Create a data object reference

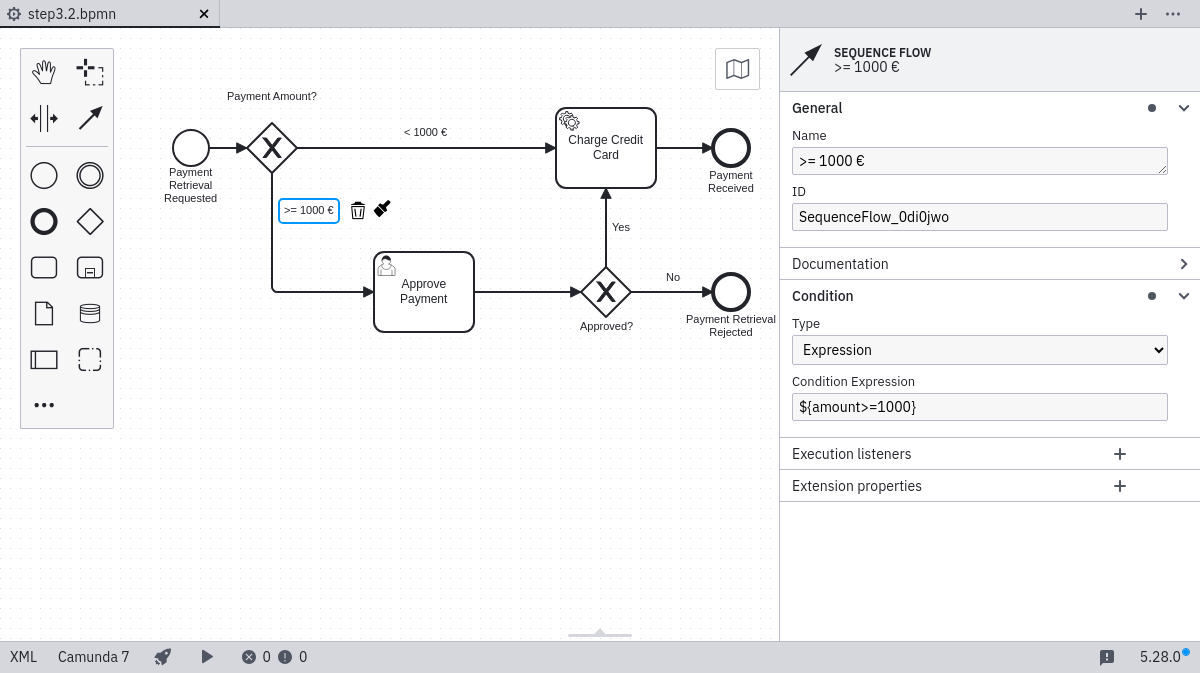44,314
